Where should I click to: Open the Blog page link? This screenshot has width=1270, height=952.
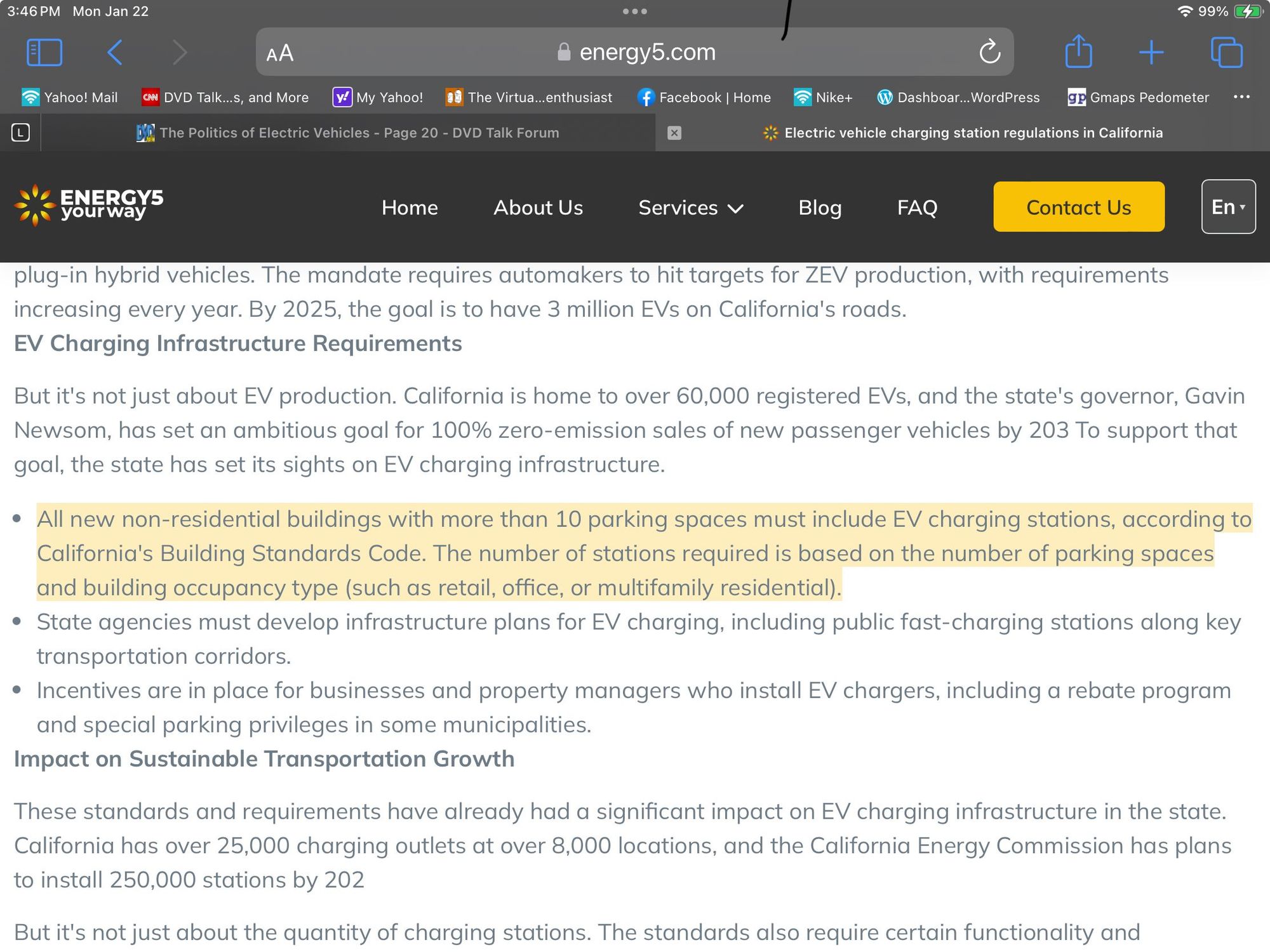coord(819,208)
